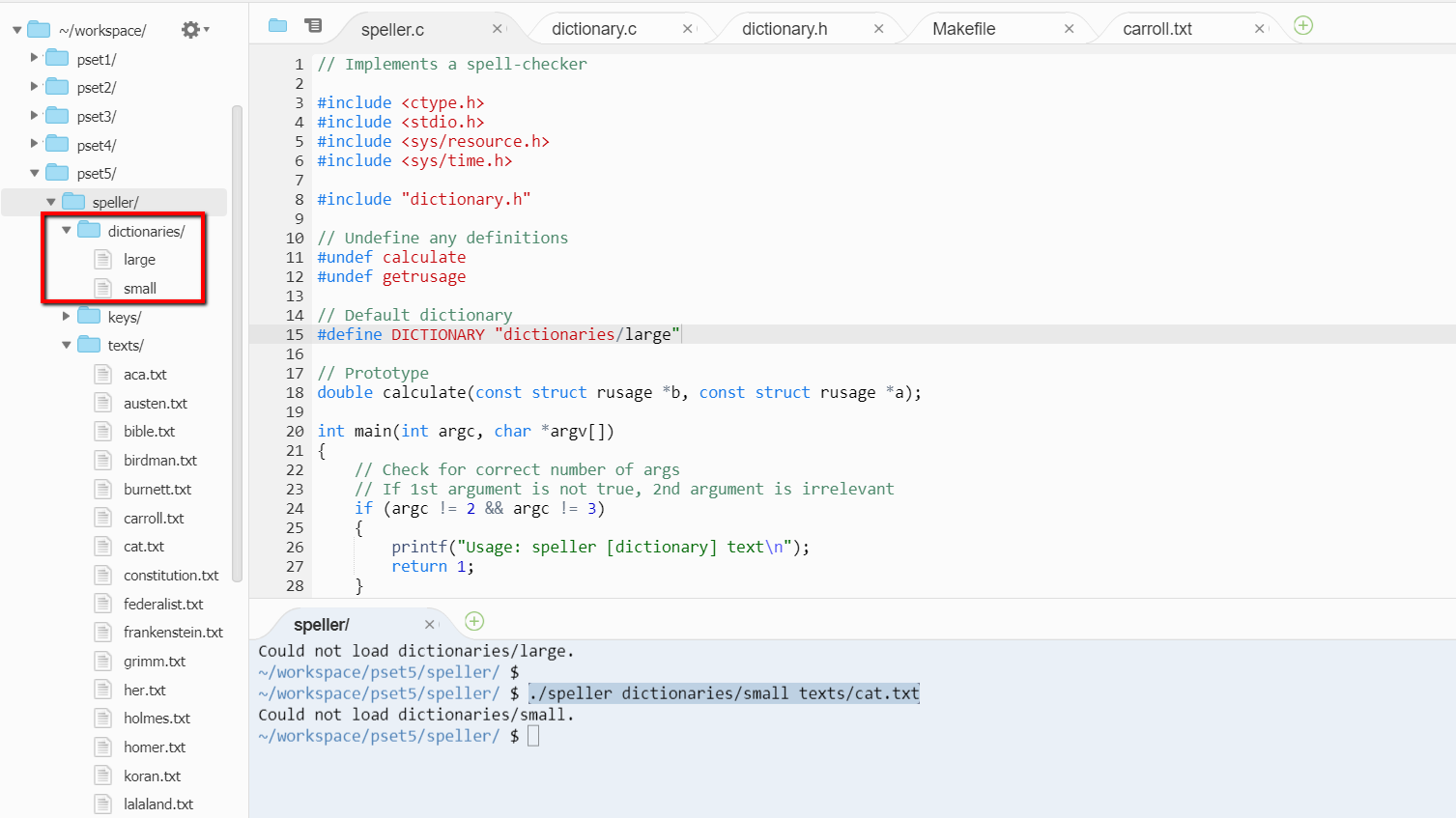Image resolution: width=1456 pixels, height=818 pixels.
Task: Click the highlighted ./speller command in terminal
Action: coord(724,693)
